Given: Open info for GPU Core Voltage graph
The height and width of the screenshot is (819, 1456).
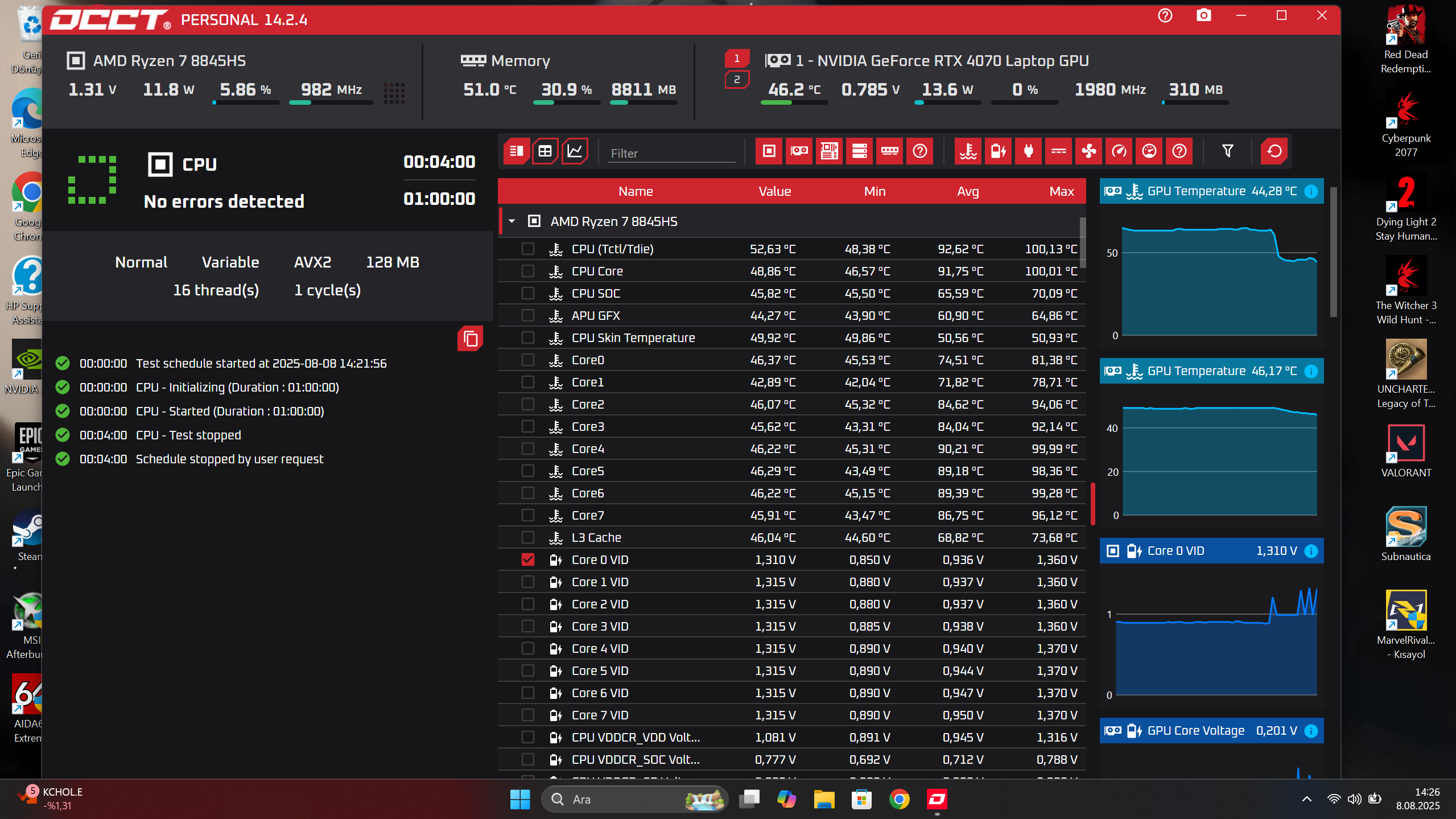Looking at the screenshot, I should (1311, 731).
